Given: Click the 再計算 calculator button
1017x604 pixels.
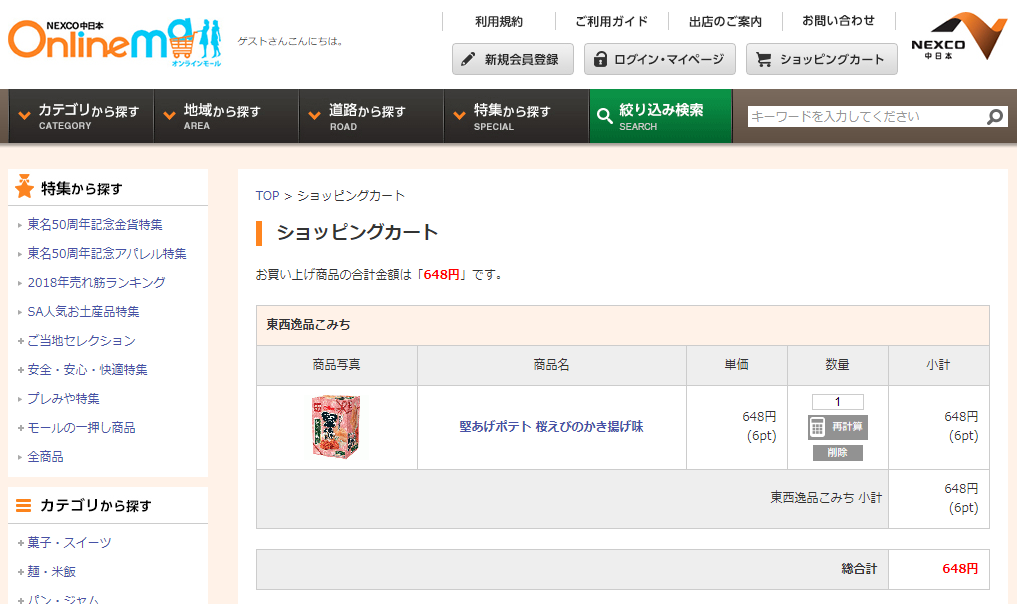Looking at the screenshot, I should point(838,427).
